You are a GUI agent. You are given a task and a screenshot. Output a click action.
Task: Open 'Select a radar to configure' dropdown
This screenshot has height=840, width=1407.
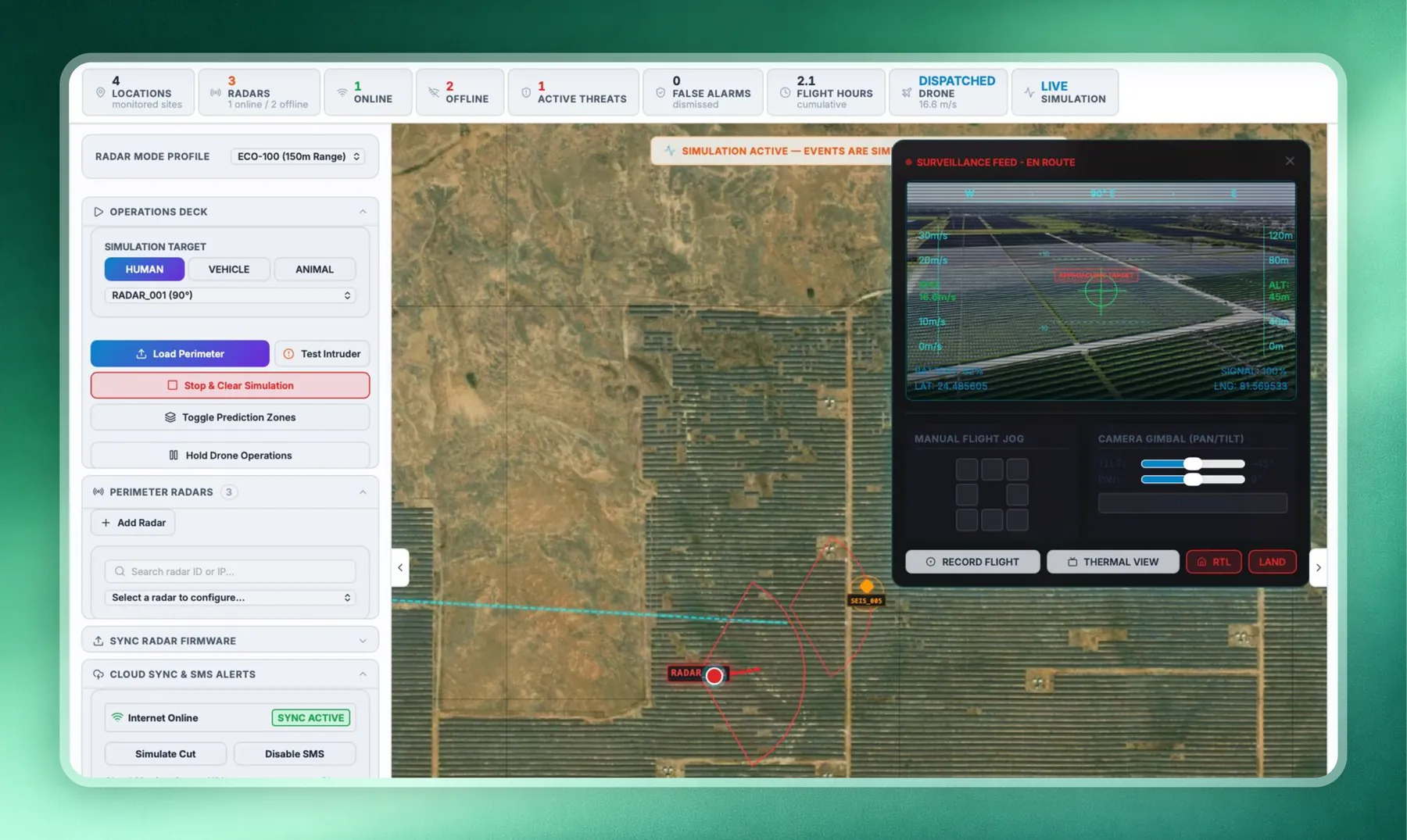pos(231,598)
